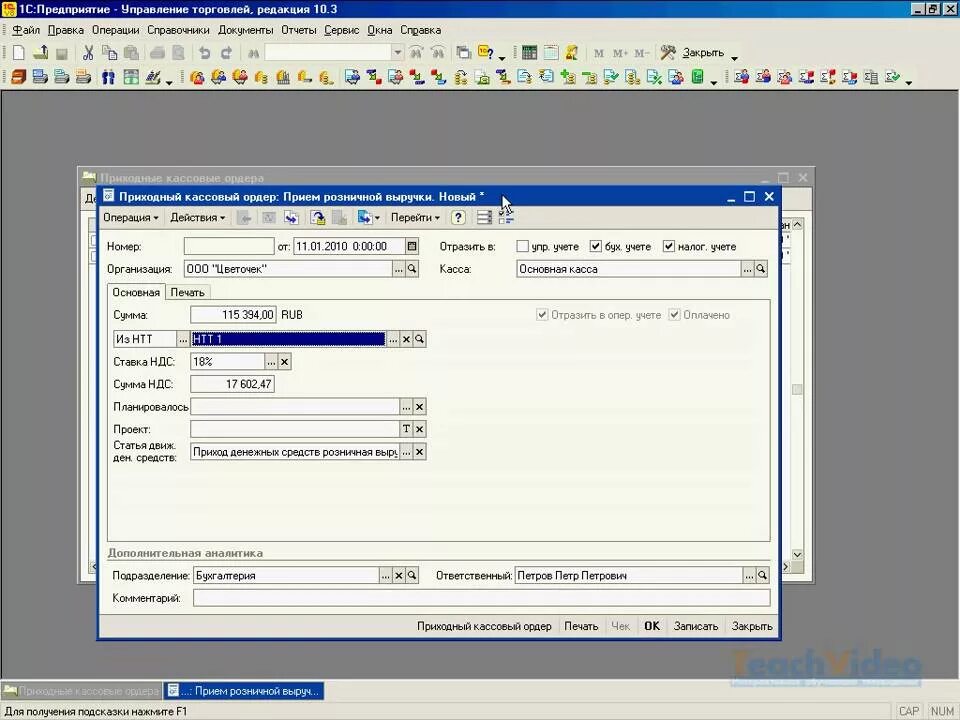Image resolution: width=960 pixels, height=720 pixels.
Task: Open the Перейти dropdown menu
Action: (415, 217)
